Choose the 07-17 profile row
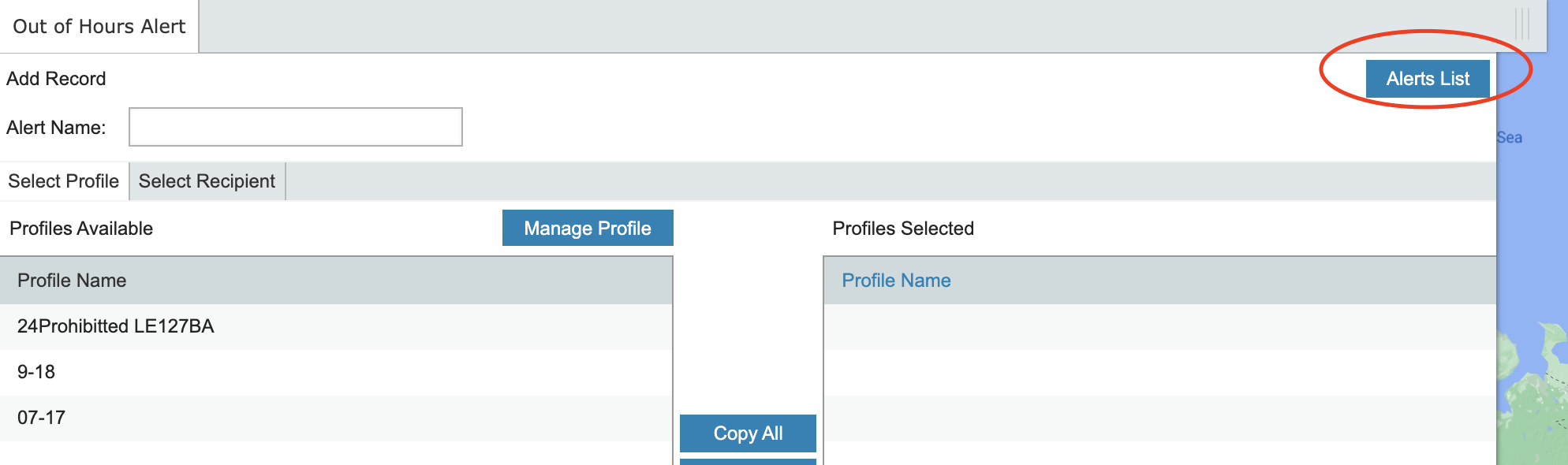Viewport: 1568px width, 465px height. (x=41, y=418)
